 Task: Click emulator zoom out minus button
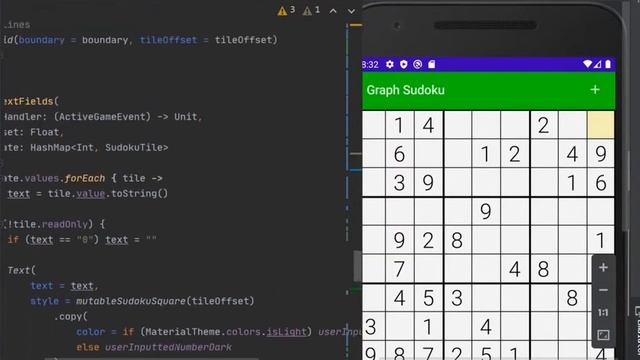pyautogui.click(x=603, y=290)
